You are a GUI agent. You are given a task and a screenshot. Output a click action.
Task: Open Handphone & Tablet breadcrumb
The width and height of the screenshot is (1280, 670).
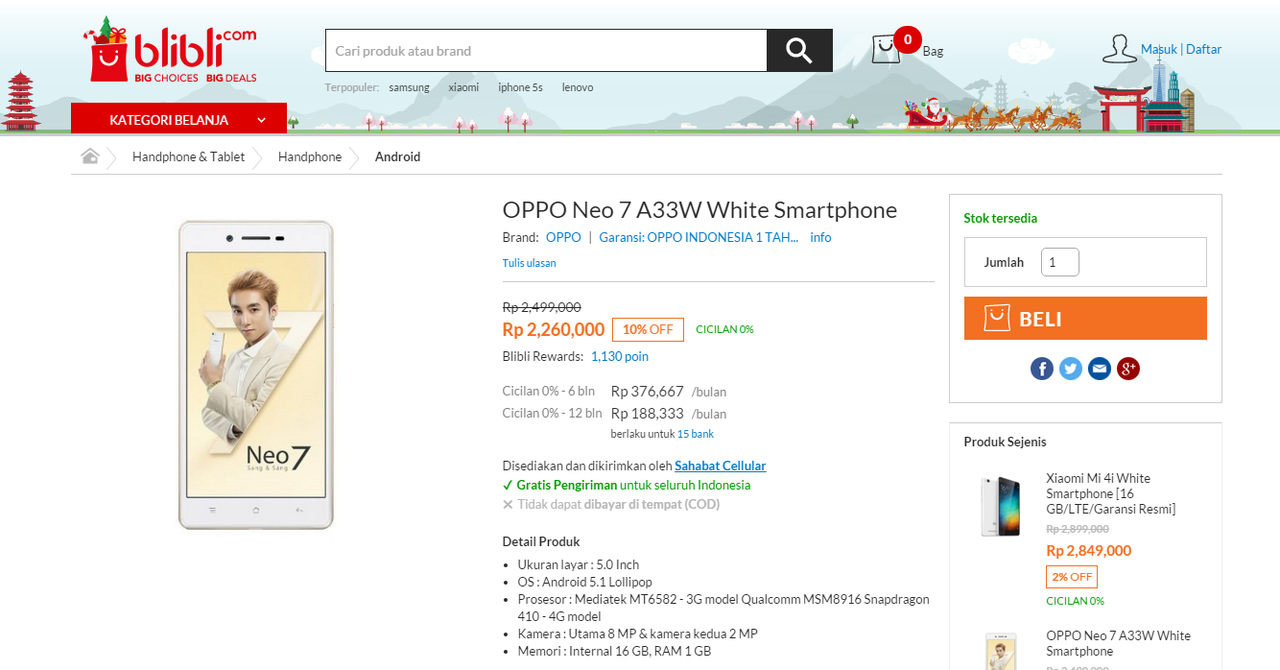[x=188, y=156]
